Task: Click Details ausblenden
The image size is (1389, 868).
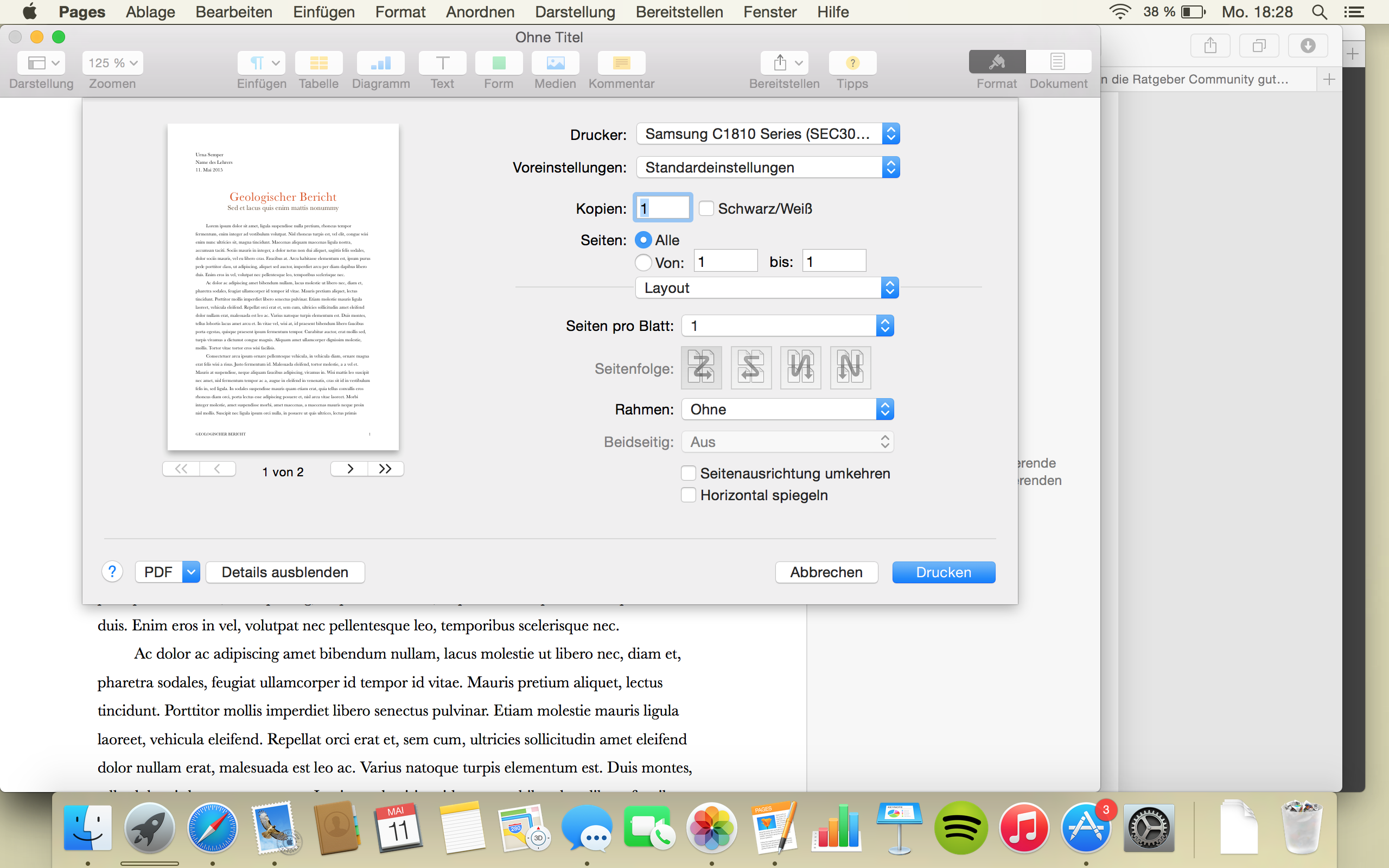Action: point(285,571)
